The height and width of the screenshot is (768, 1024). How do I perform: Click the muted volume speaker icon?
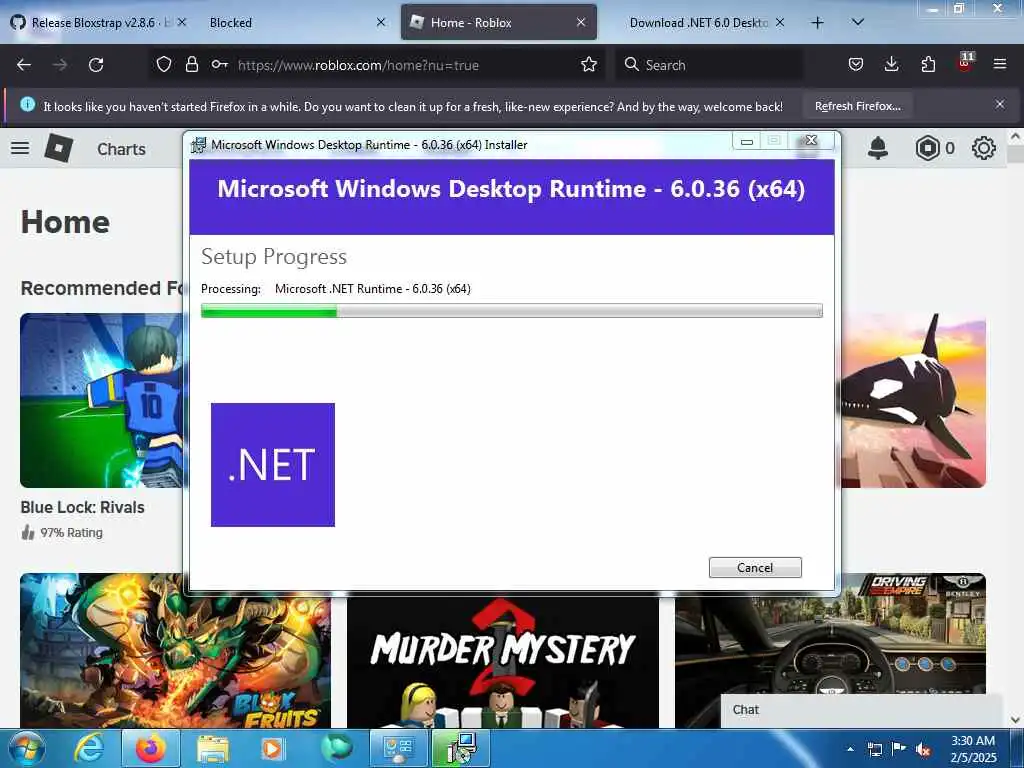923,750
